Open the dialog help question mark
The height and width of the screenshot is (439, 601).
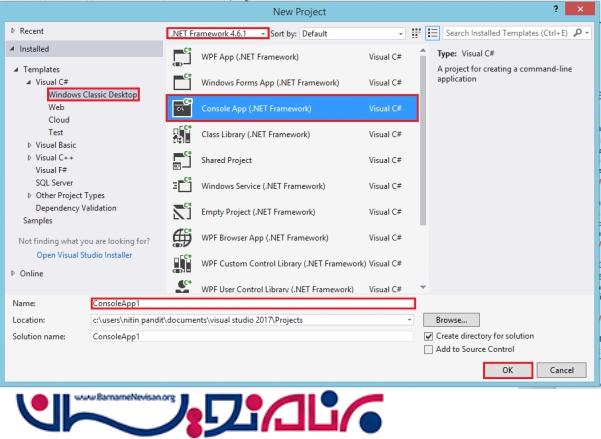556,9
